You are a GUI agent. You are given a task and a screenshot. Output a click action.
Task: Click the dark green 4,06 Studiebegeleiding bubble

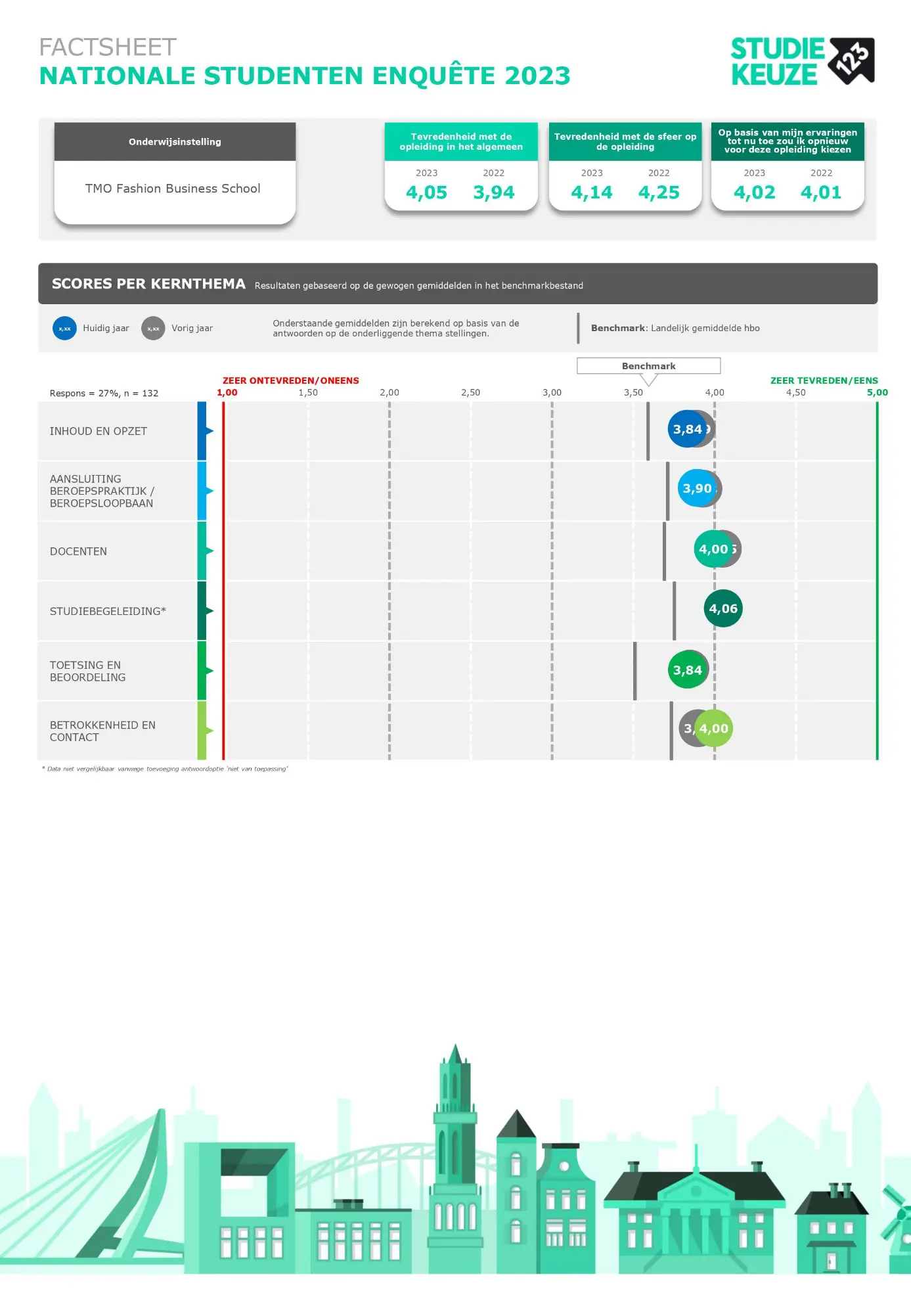point(722,609)
